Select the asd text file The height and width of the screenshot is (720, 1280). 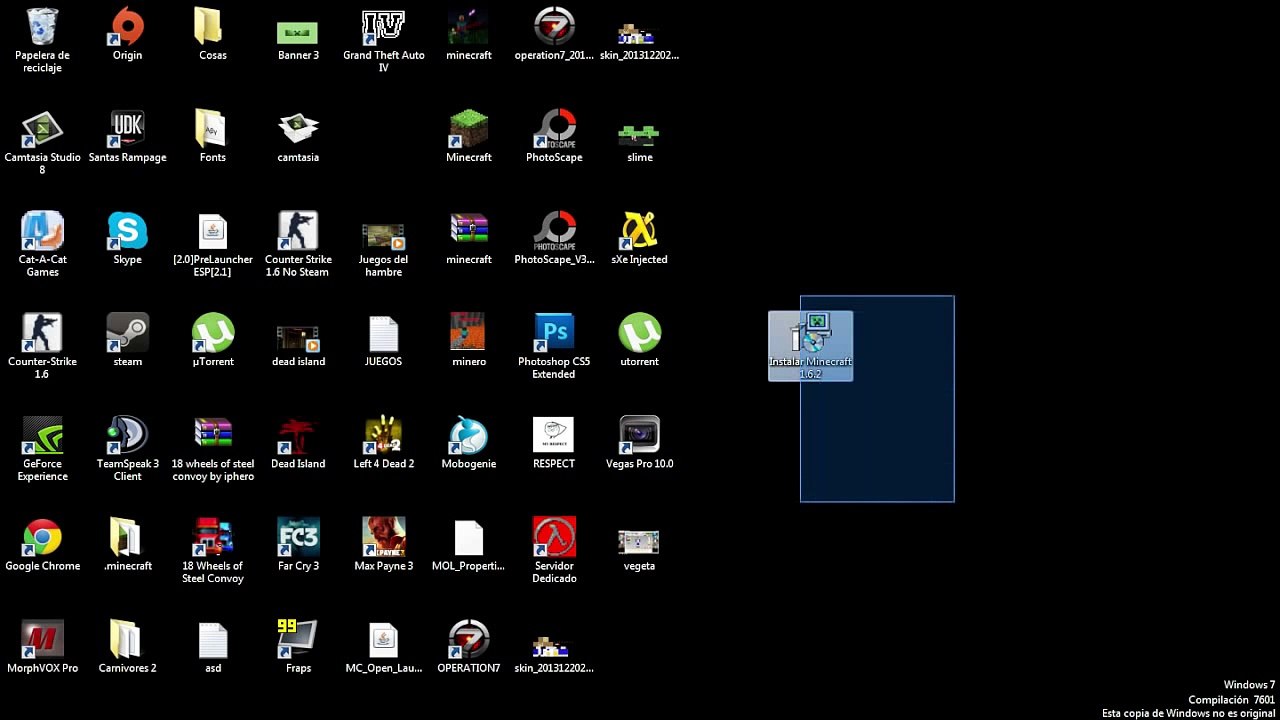coord(212,647)
